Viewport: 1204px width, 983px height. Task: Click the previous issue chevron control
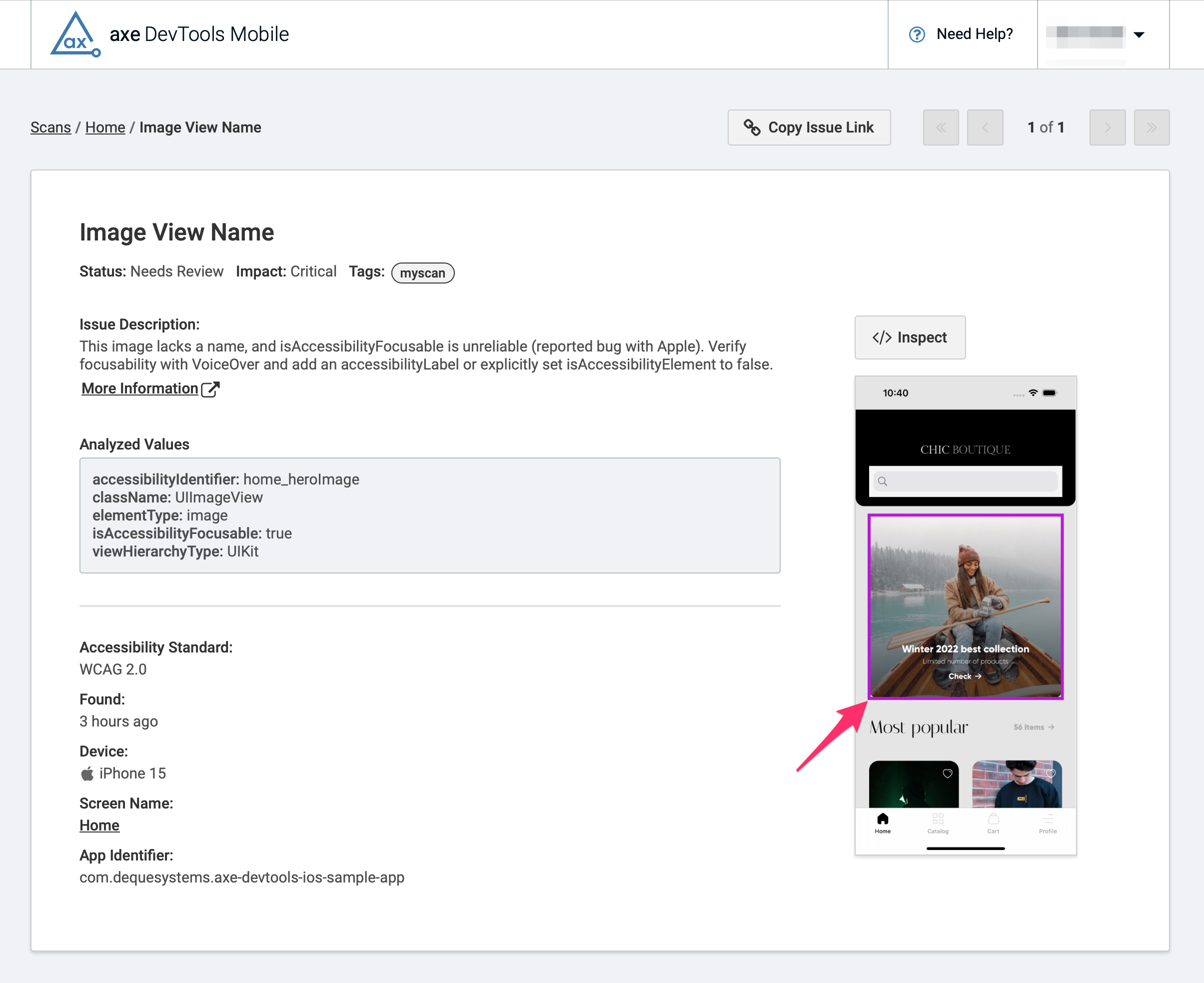click(x=985, y=127)
